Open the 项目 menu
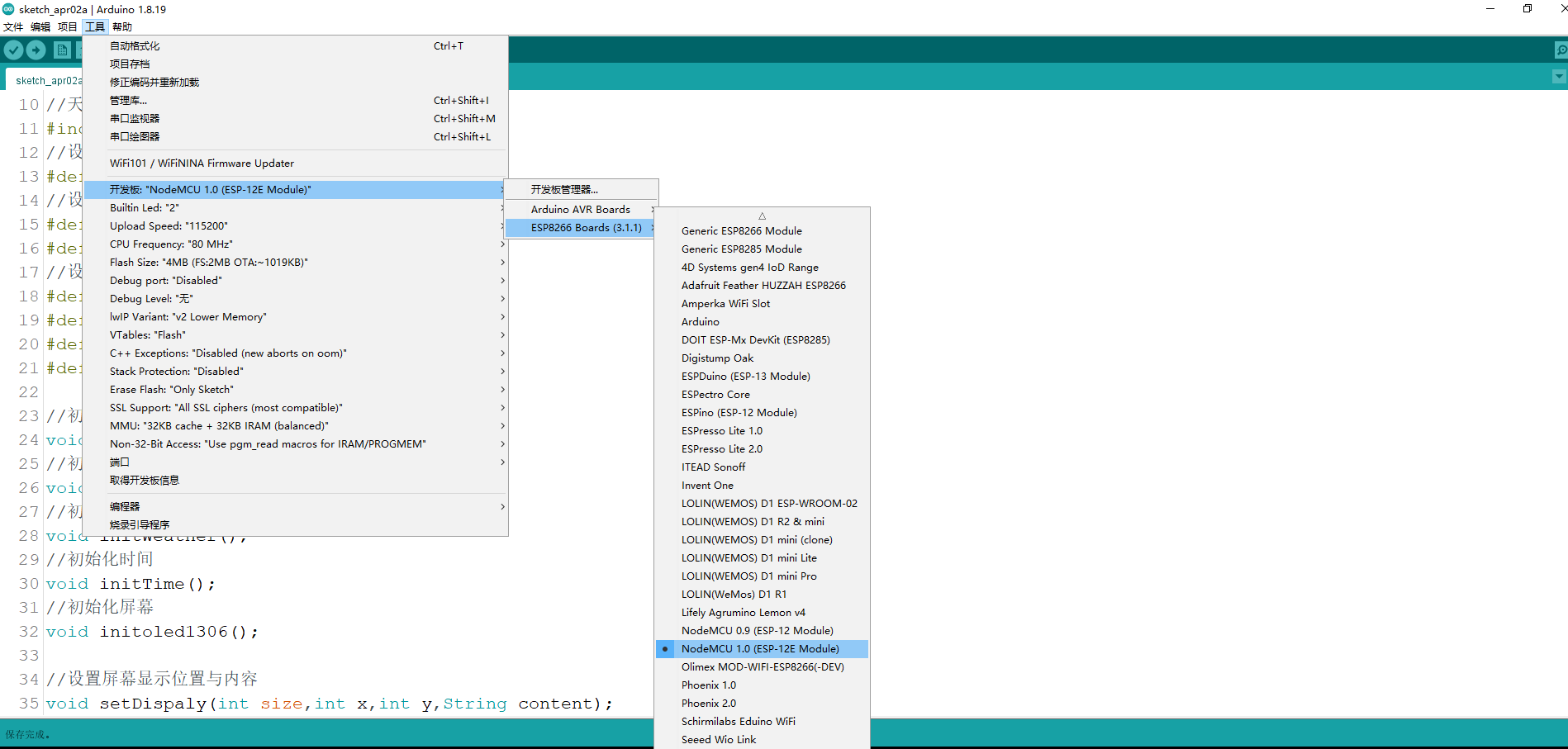This screenshot has width=1568, height=749. point(68,27)
